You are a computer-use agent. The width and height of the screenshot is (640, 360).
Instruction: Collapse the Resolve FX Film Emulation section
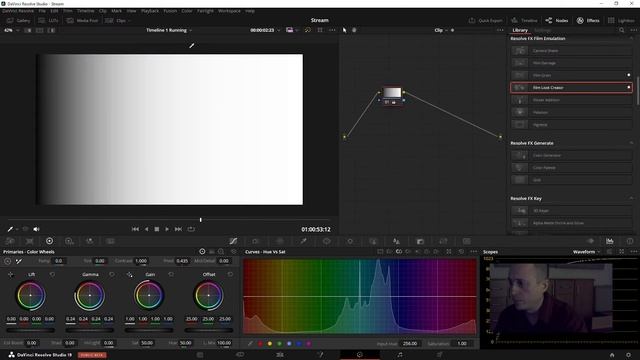[x=631, y=38]
